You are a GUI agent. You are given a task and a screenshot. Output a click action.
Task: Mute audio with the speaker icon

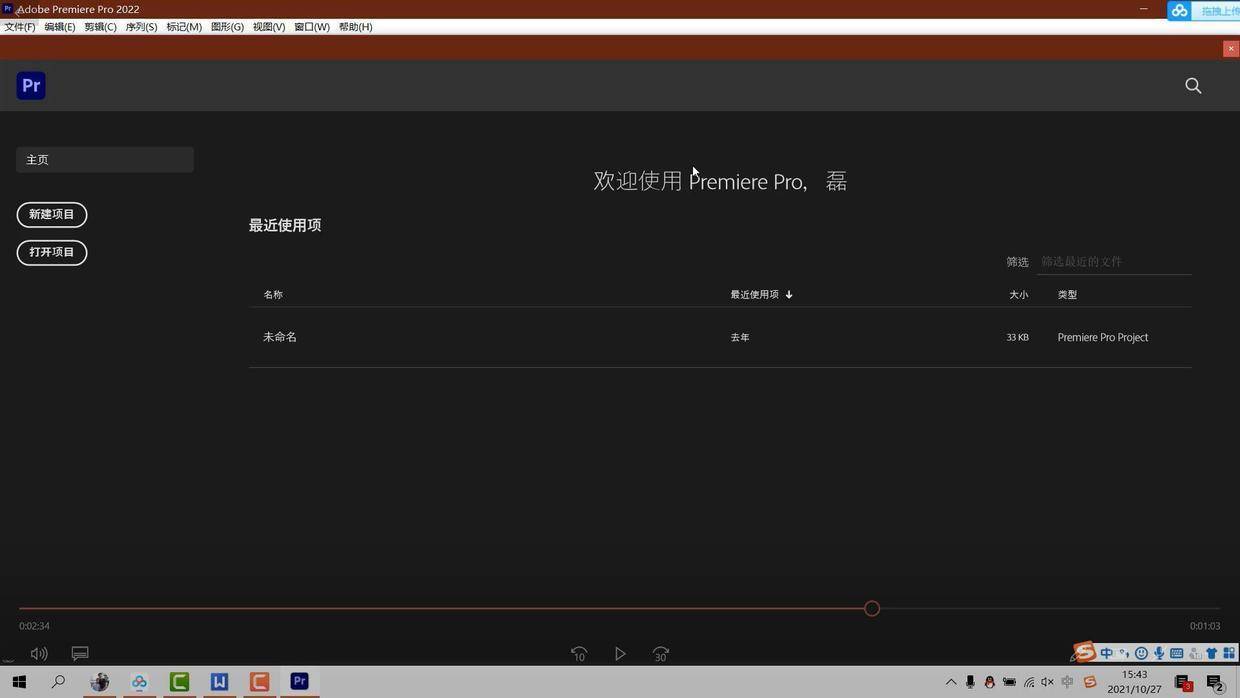38,653
